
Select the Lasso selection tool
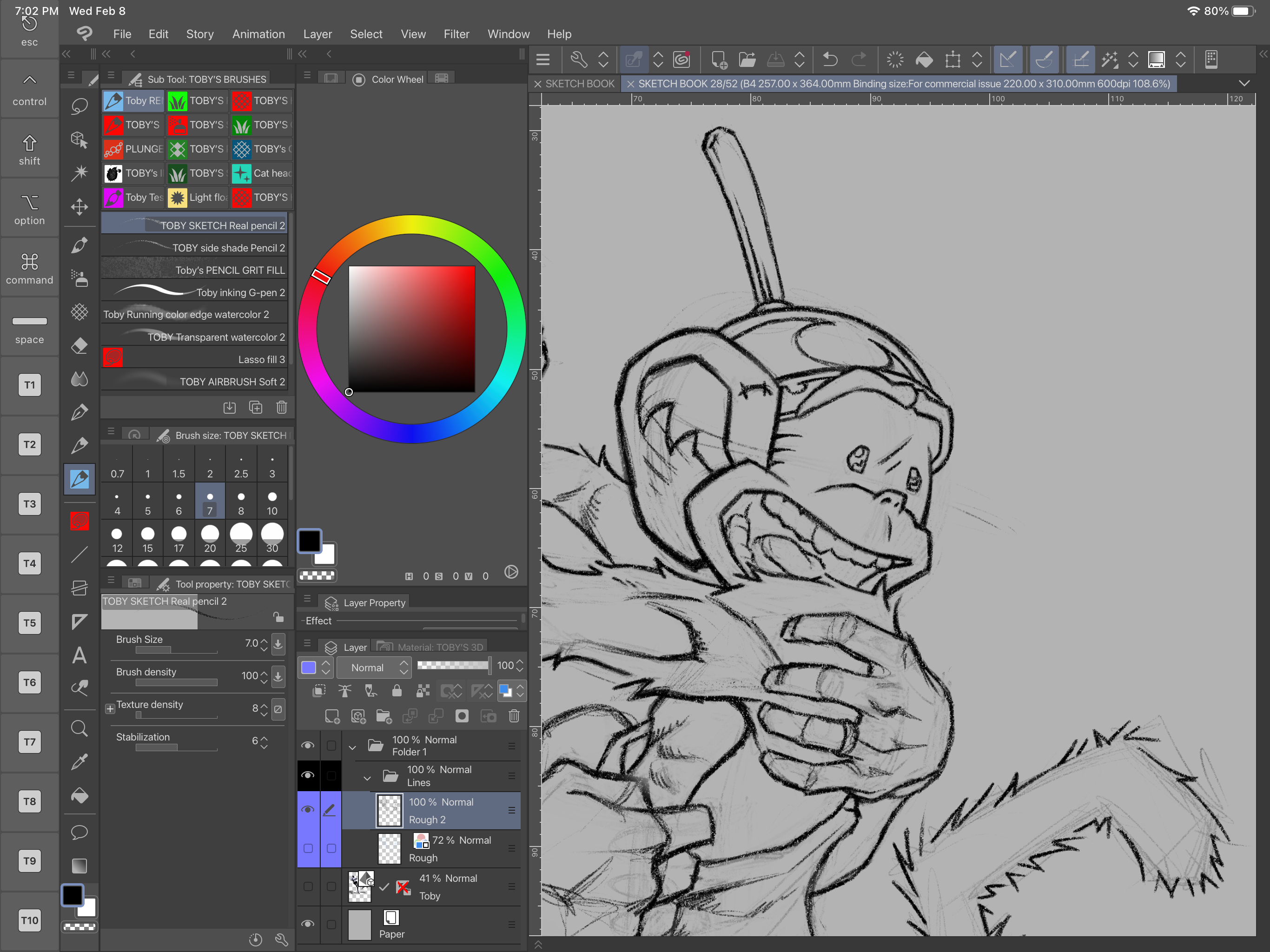tap(79, 107)
